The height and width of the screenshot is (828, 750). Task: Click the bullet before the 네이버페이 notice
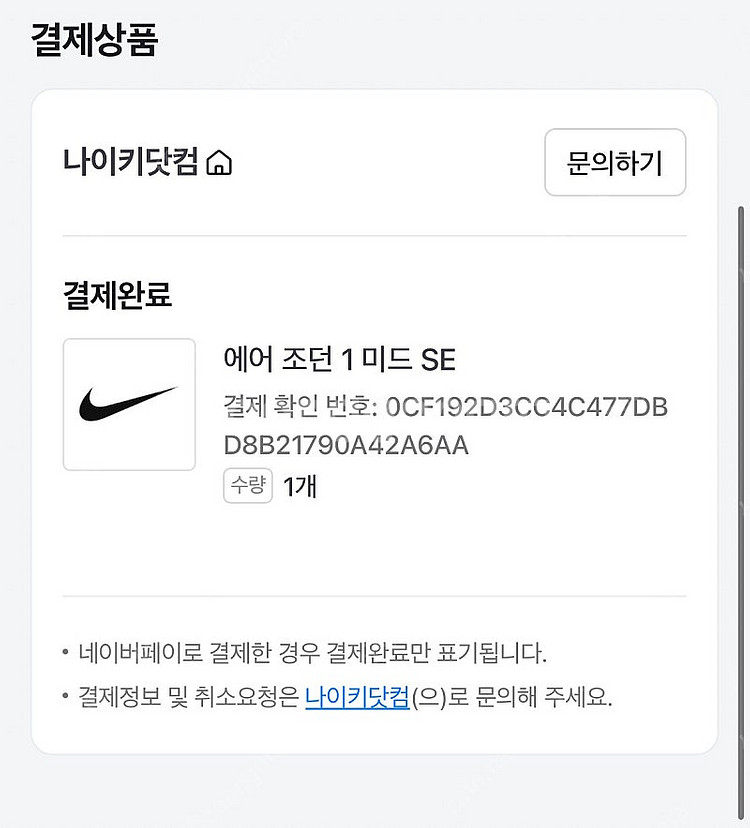coord(66,655)
